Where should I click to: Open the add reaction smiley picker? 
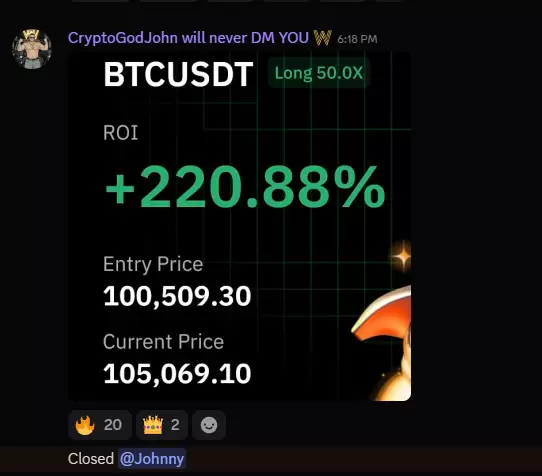click(209, 425)
